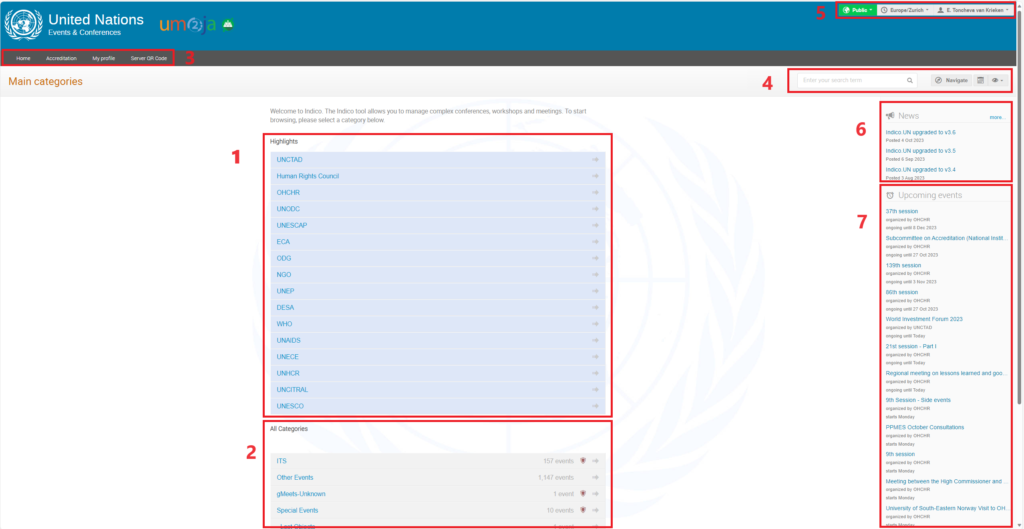The width and height of the screenshot is (1024, 529).
Task: Open '5th Session - Side events' link
Action: click(x=918, y=400)
